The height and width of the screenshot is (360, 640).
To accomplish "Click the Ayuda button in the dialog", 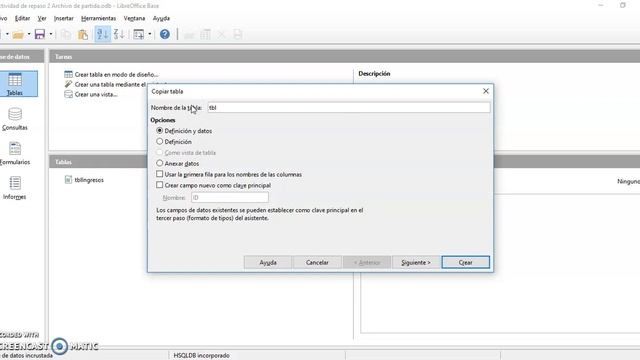I will [268, 262].
